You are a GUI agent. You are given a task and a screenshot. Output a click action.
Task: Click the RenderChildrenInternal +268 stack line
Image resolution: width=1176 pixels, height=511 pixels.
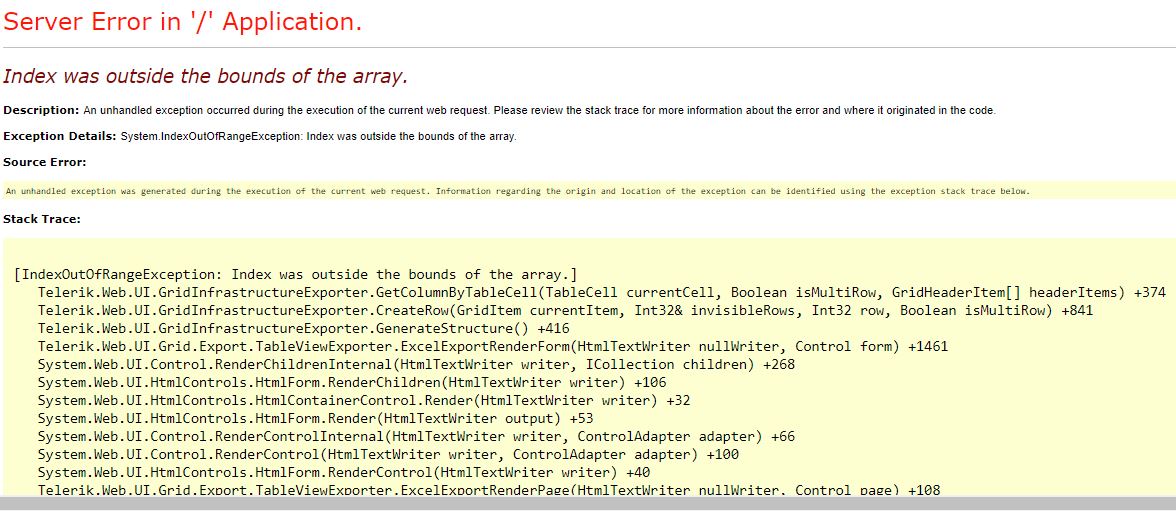tap(416, 364)
